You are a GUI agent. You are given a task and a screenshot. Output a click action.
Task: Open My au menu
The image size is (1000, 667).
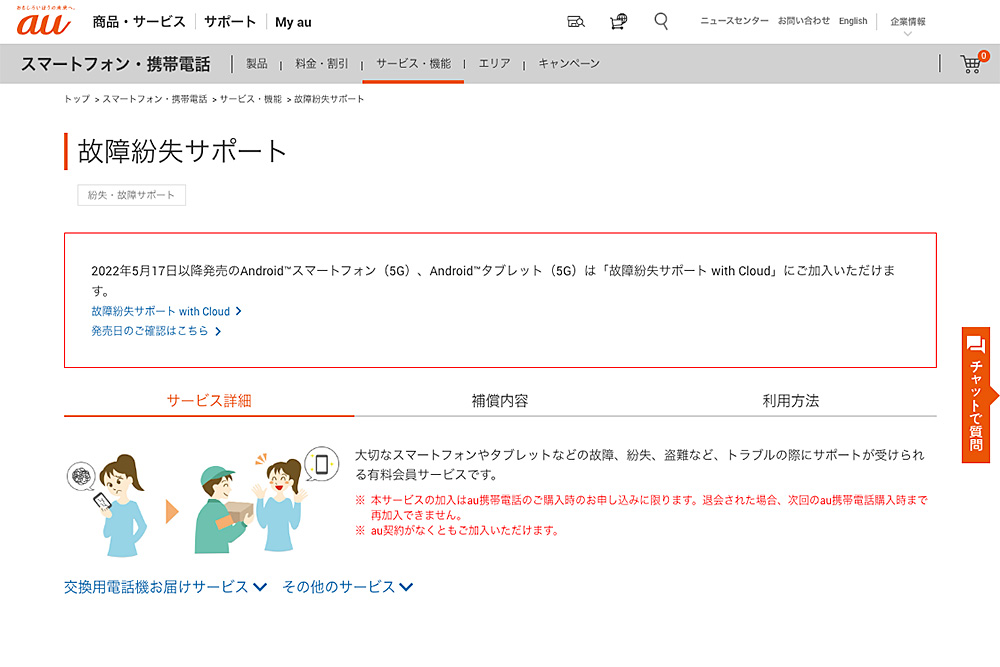click(293, 22)
